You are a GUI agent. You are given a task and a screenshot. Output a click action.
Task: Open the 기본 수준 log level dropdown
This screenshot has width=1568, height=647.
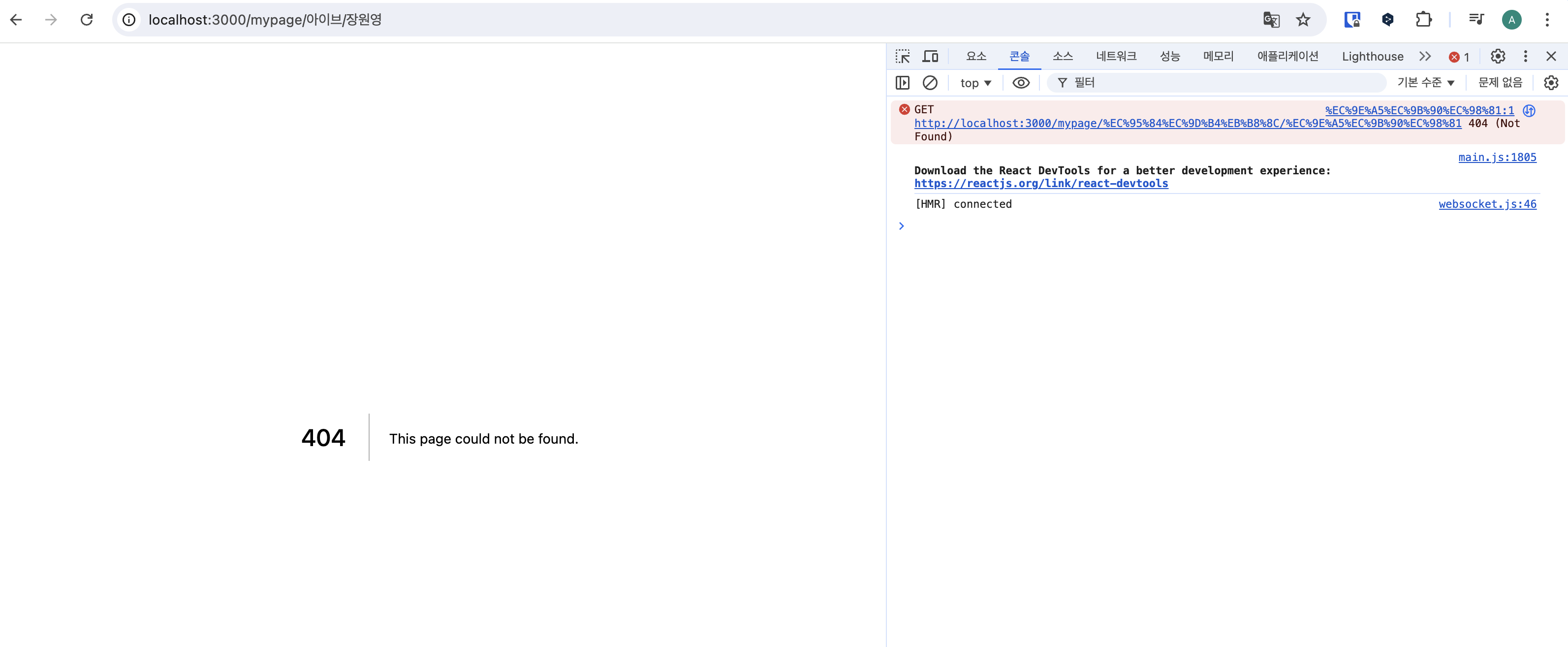(x=1425, y=83)
